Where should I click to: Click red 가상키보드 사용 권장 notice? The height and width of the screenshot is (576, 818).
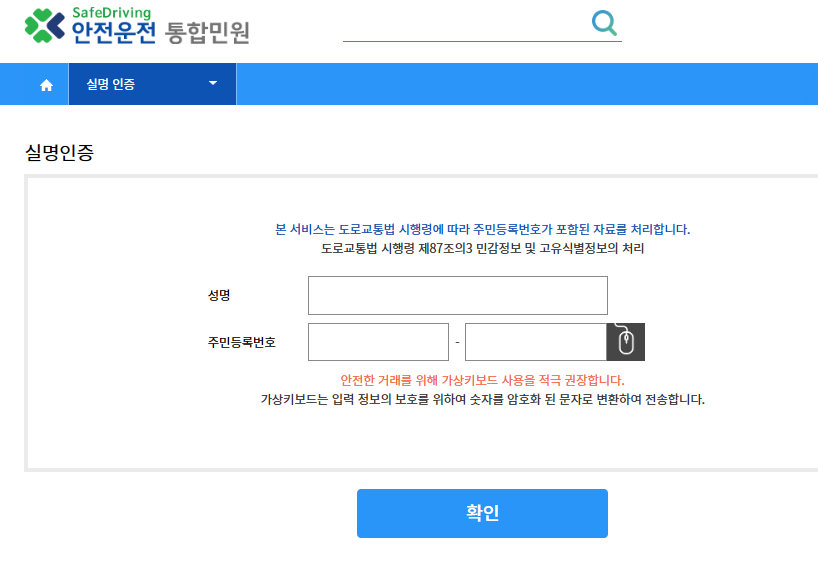click(x=483, y=380)
